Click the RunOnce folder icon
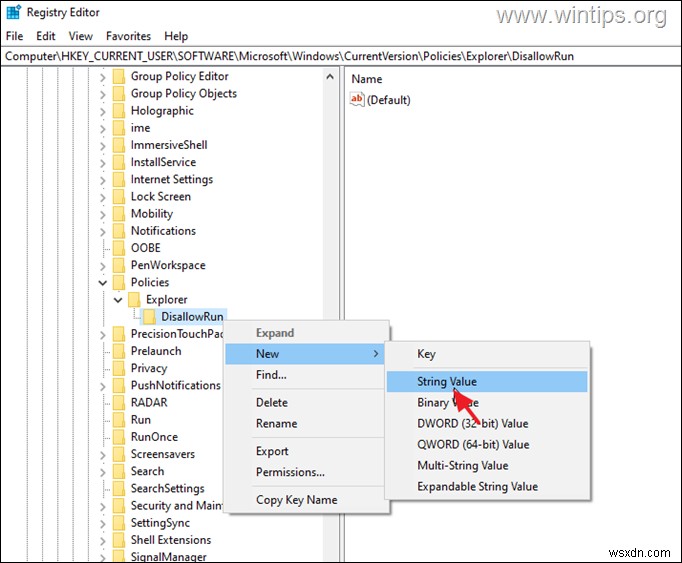The image size is (682, 563). (119, 437)
